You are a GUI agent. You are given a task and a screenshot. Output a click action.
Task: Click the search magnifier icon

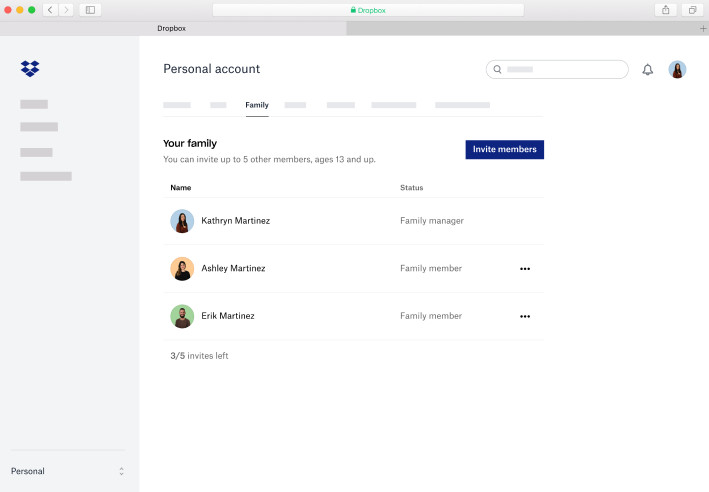(x=497, y=69)
